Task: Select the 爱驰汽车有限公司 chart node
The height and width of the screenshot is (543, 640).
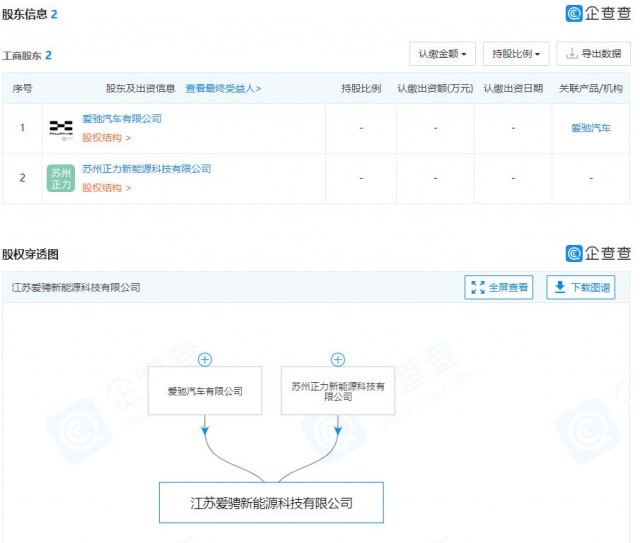Action: [x=205, y=391]
